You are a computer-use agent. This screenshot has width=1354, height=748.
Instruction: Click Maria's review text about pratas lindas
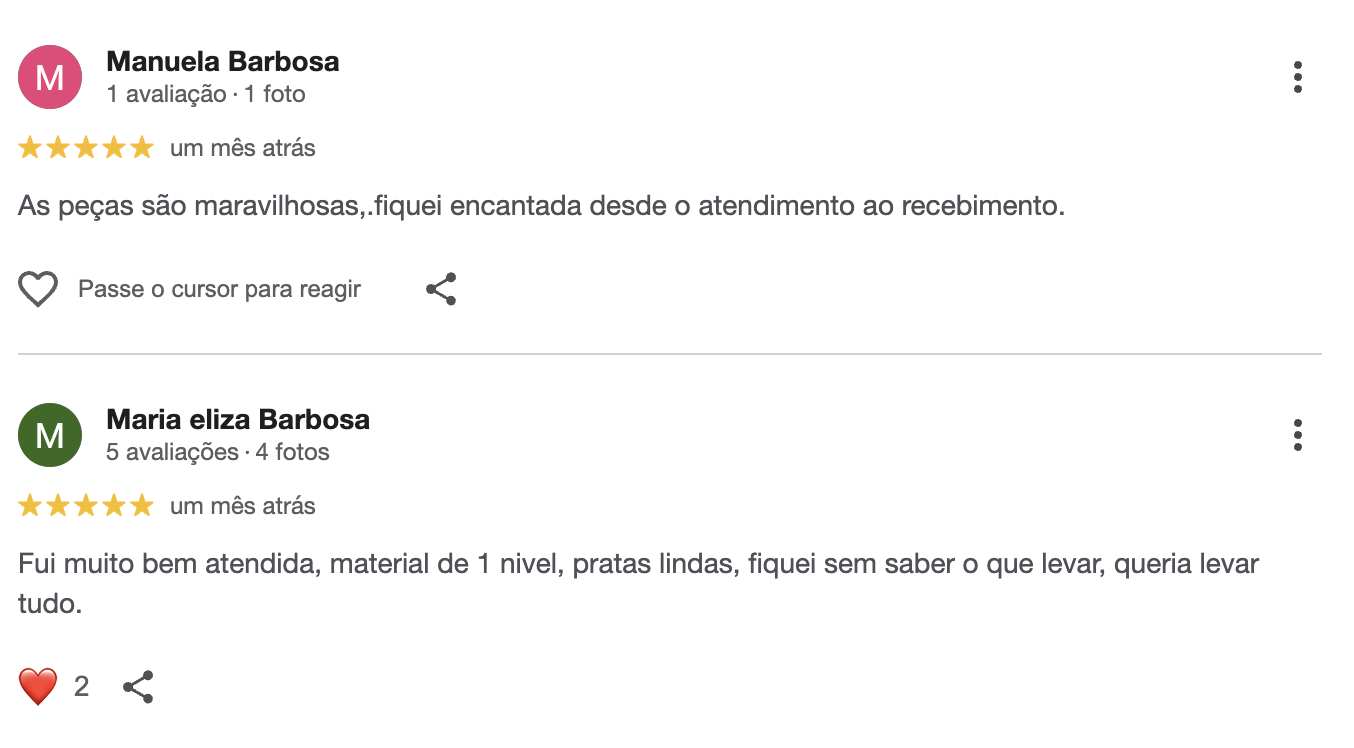point(638,564)
